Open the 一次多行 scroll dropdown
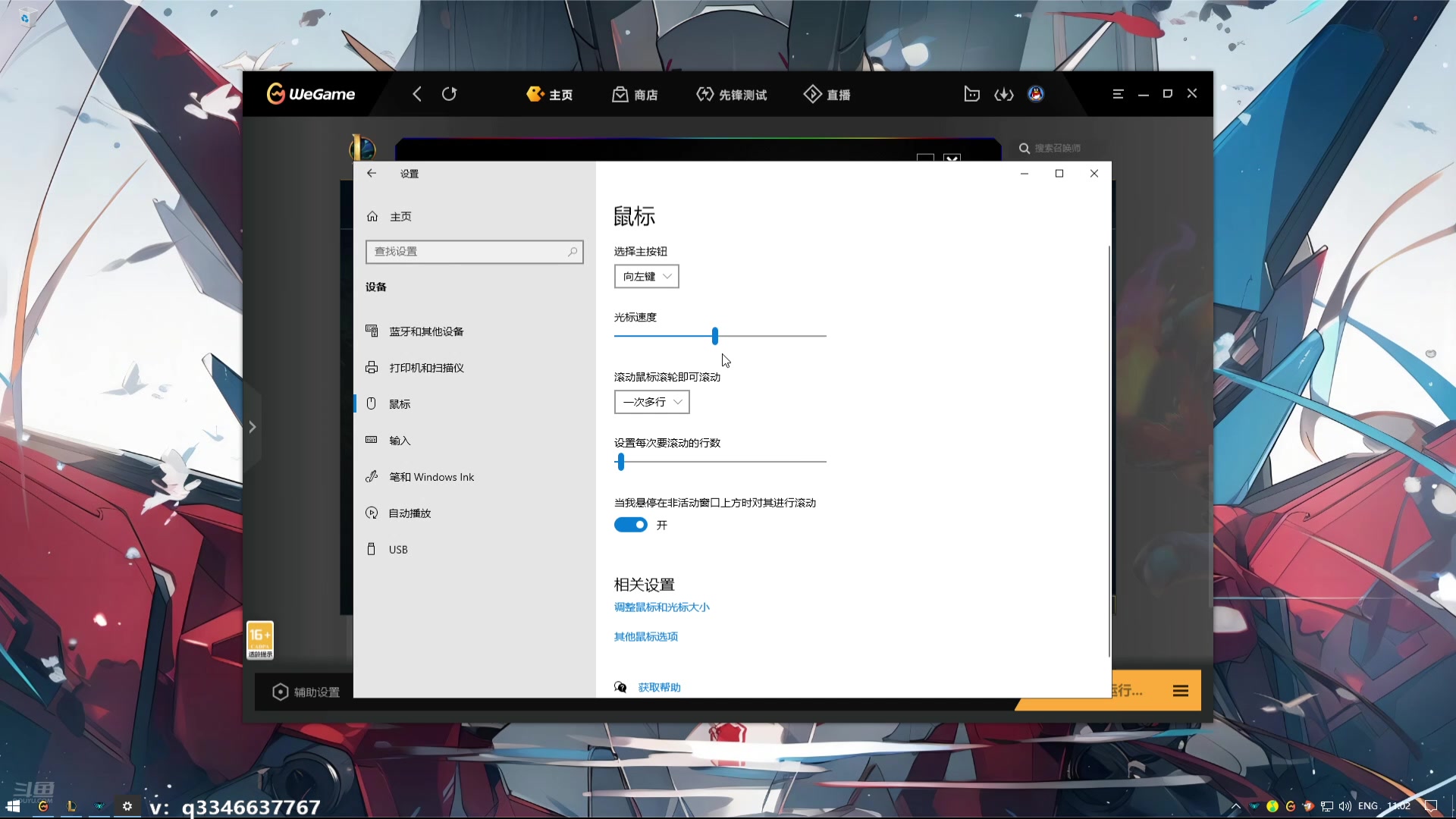 click(651, 402)
